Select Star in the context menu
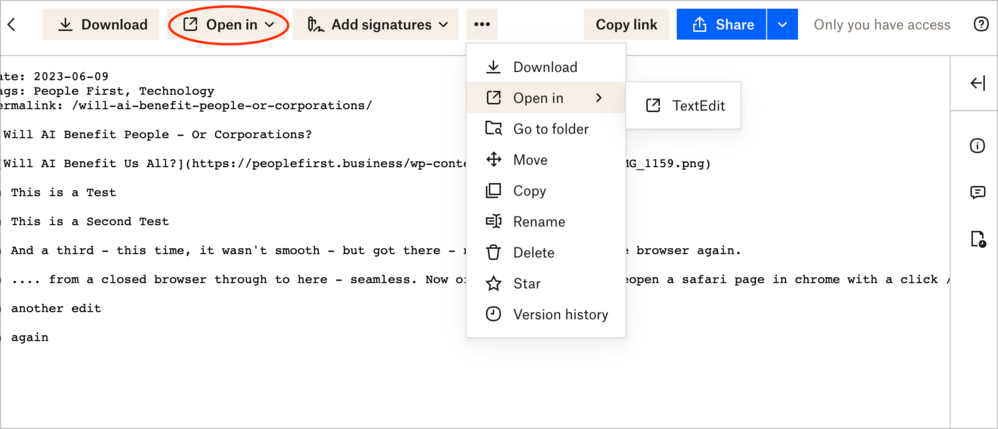998x429 pixels. click(546, 283)
